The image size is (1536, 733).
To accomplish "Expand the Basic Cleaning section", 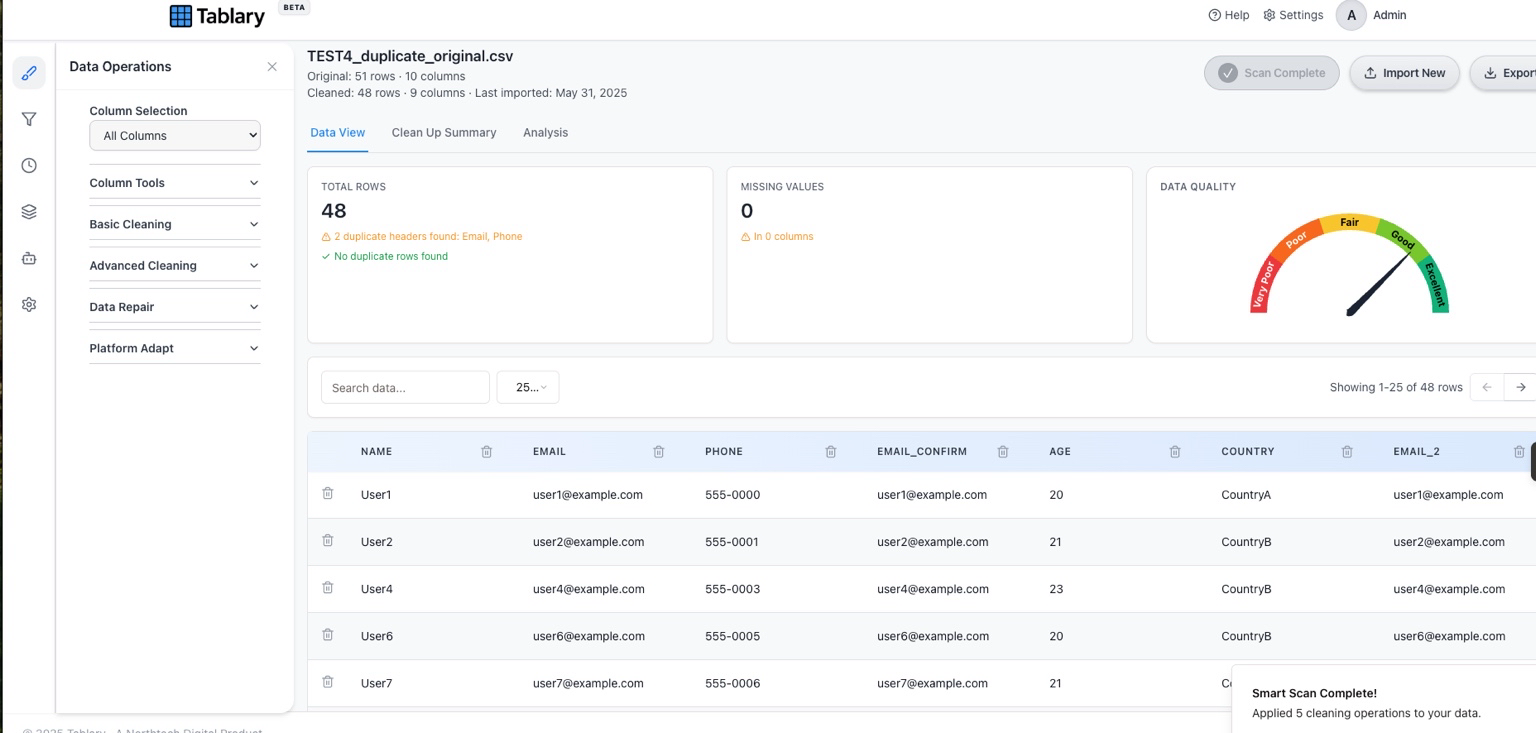I will pyautogui.click(x=174, y=224).
